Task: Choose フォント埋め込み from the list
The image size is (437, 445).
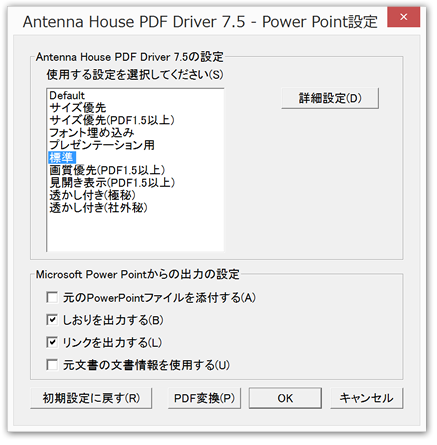Action: coord(92,133)
